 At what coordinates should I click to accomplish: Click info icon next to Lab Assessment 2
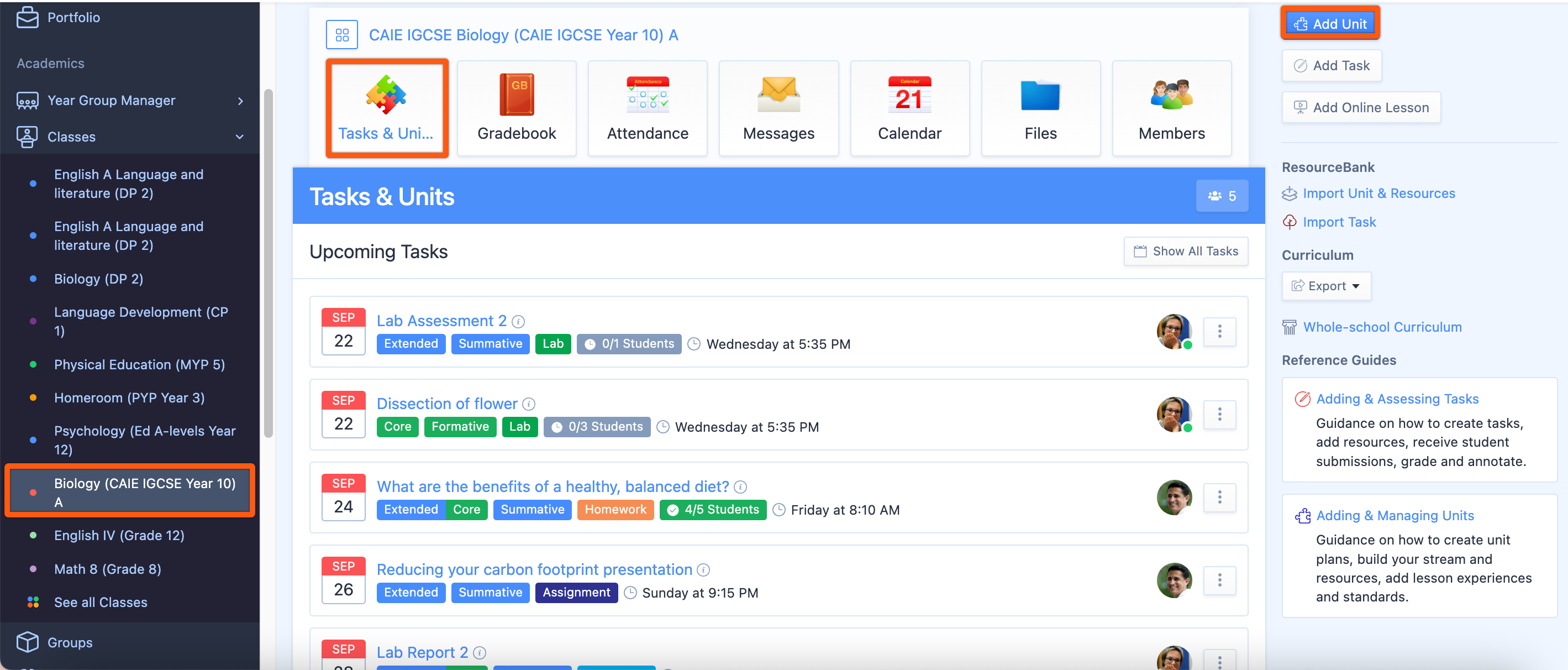pyautogui.click(x=518, y=322)
